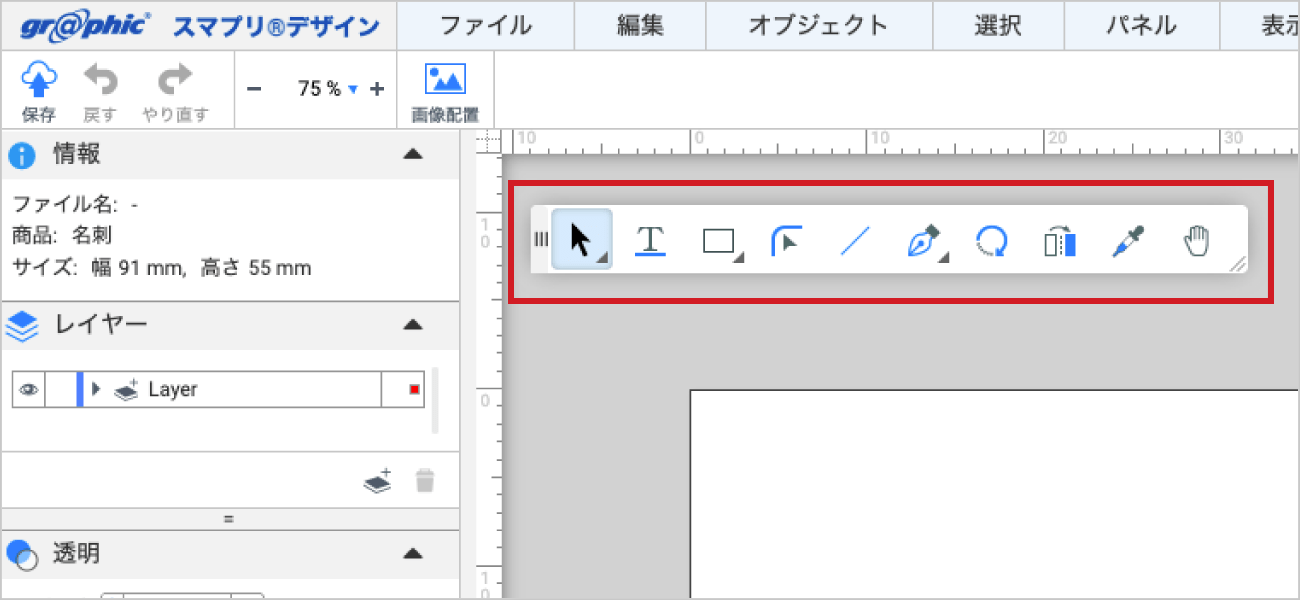Screen dimensions: 1300x600
Task: Click the gr@phic スマプリデザイン logo
Action: pos(200,26)
